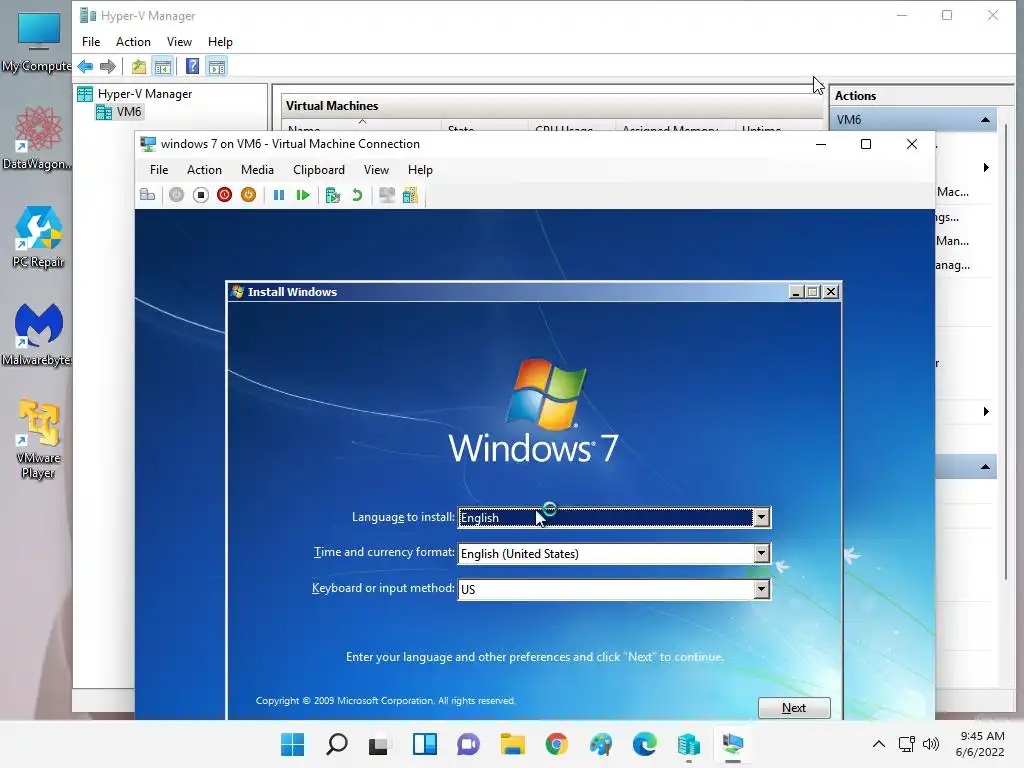Open Microsoft Edge on taskbar
This screenshot has height=768, width=1024.
coord(645,744)
